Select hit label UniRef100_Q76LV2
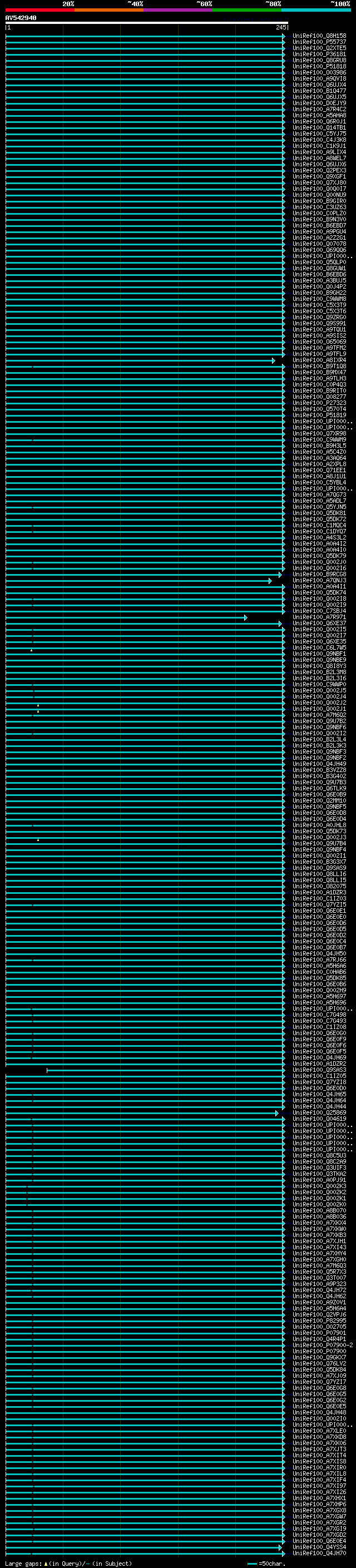Viewport: 356px width, 1568px height. coord(319,1364)
